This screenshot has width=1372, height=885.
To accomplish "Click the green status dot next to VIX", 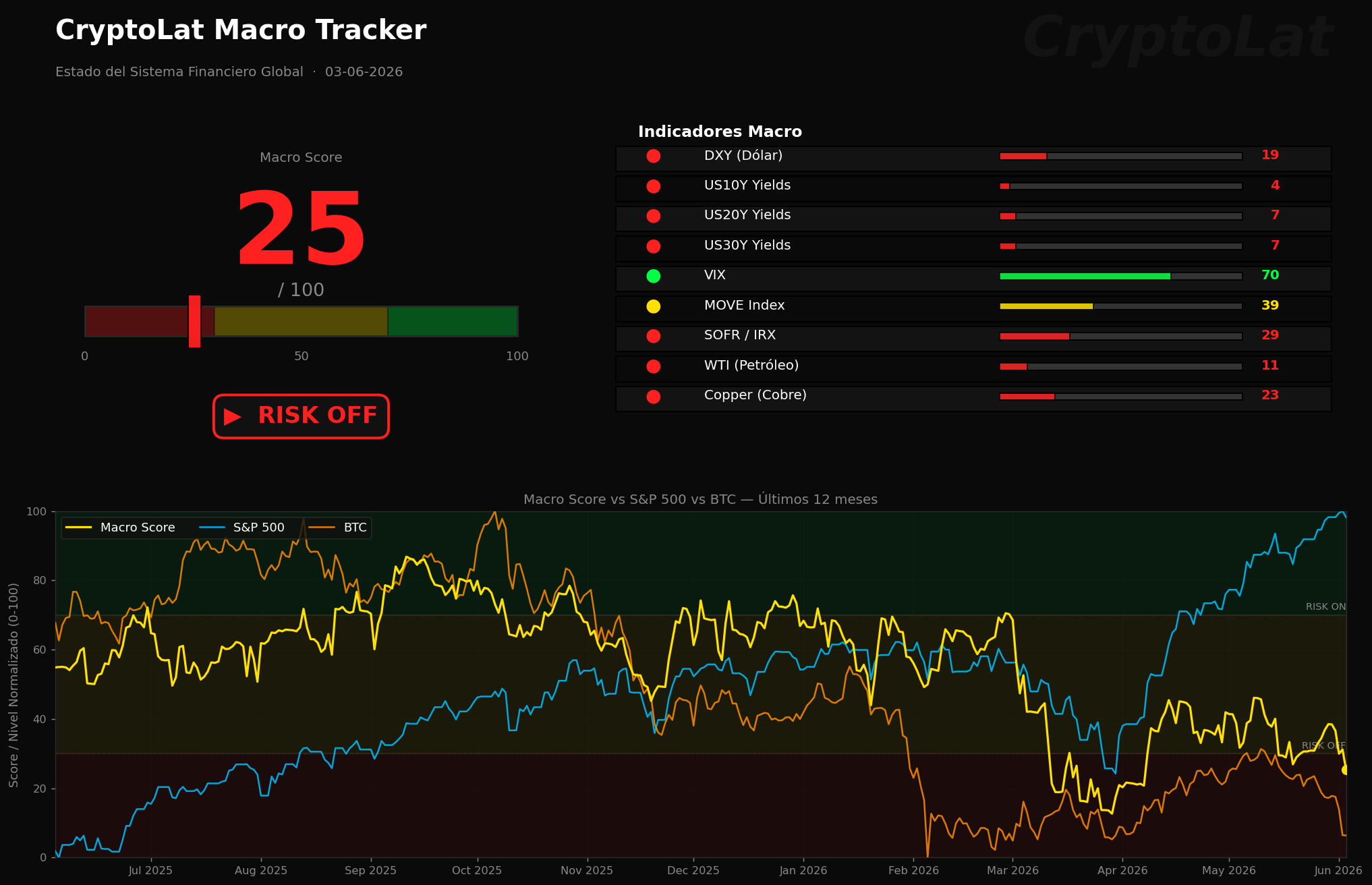I will (x=653, y=276).
